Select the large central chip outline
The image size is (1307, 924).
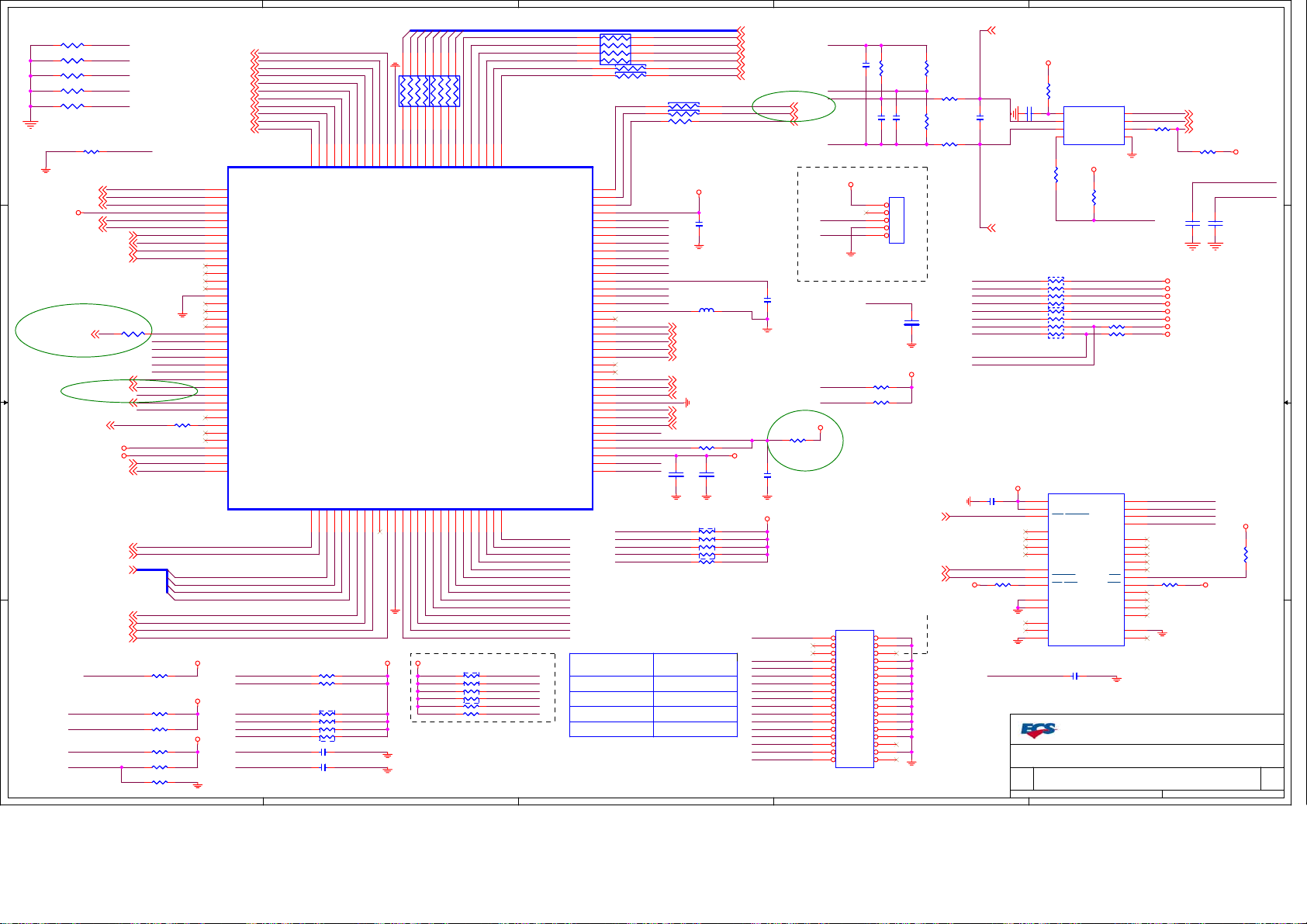tap(410, 338)
